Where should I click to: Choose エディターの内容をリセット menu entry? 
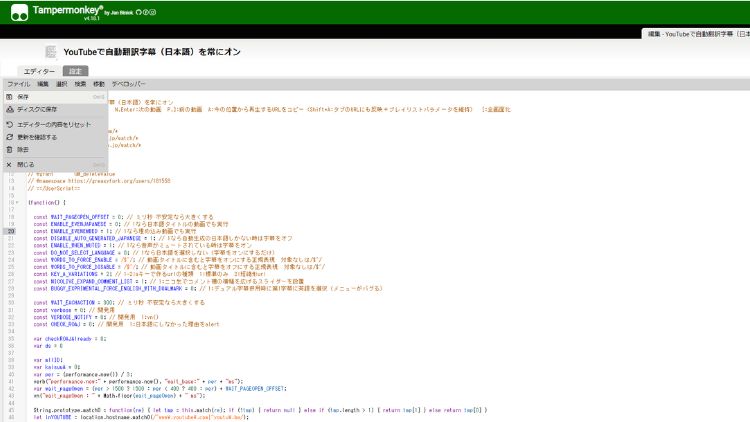[55, 124]
